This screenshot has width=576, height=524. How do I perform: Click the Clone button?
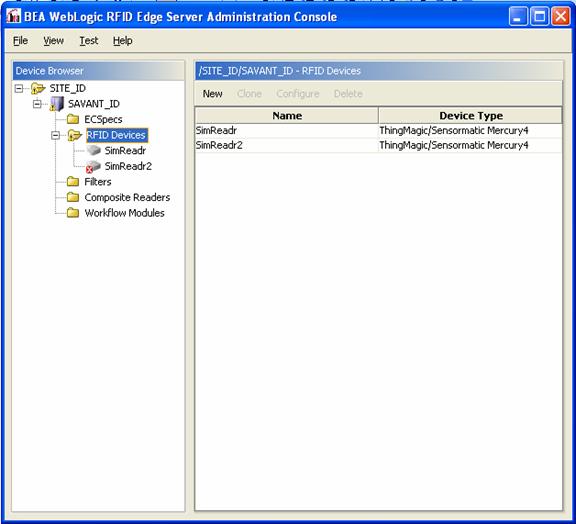249,94
